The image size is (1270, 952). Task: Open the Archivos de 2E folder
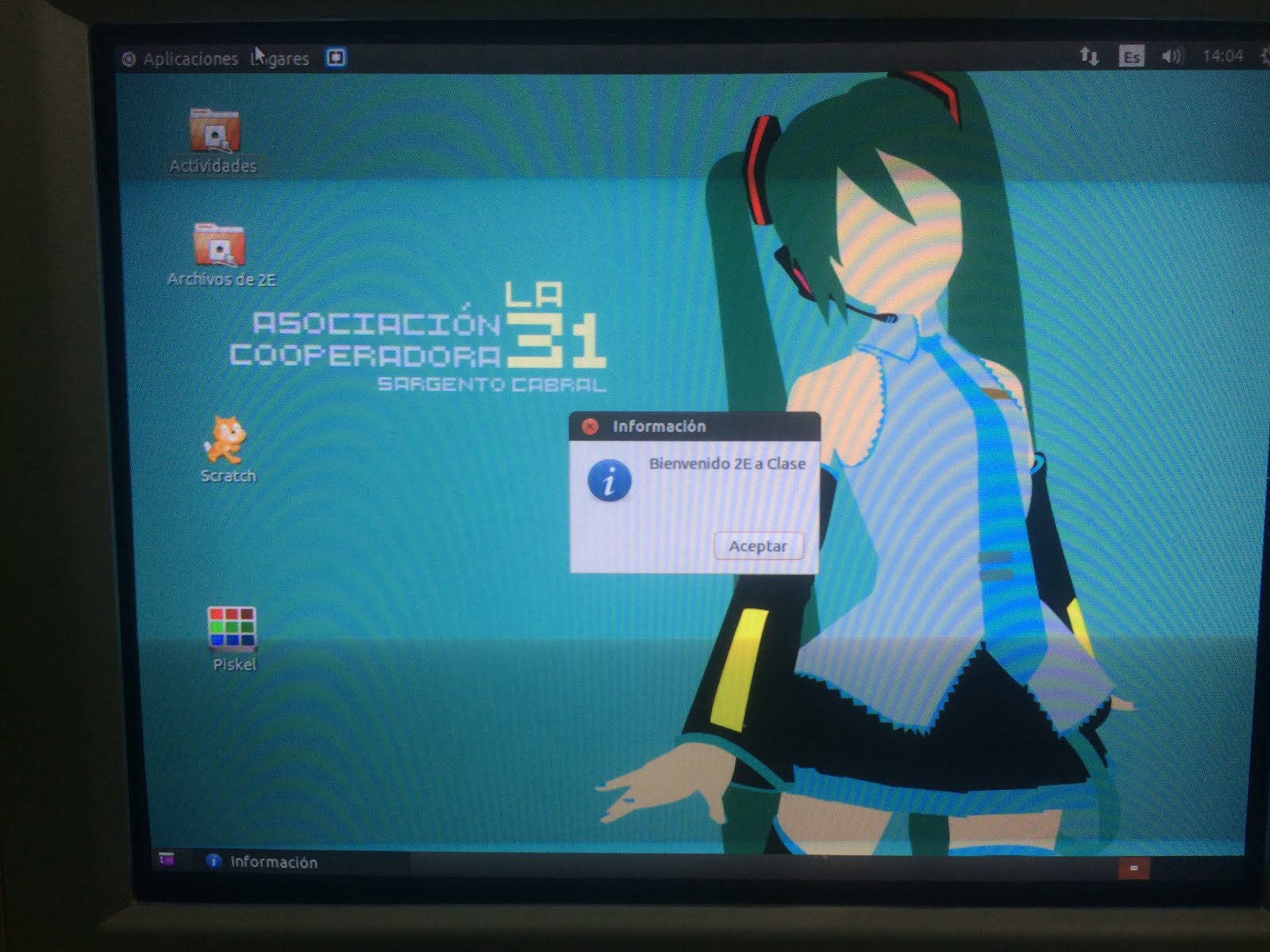[x=219, y=244]
